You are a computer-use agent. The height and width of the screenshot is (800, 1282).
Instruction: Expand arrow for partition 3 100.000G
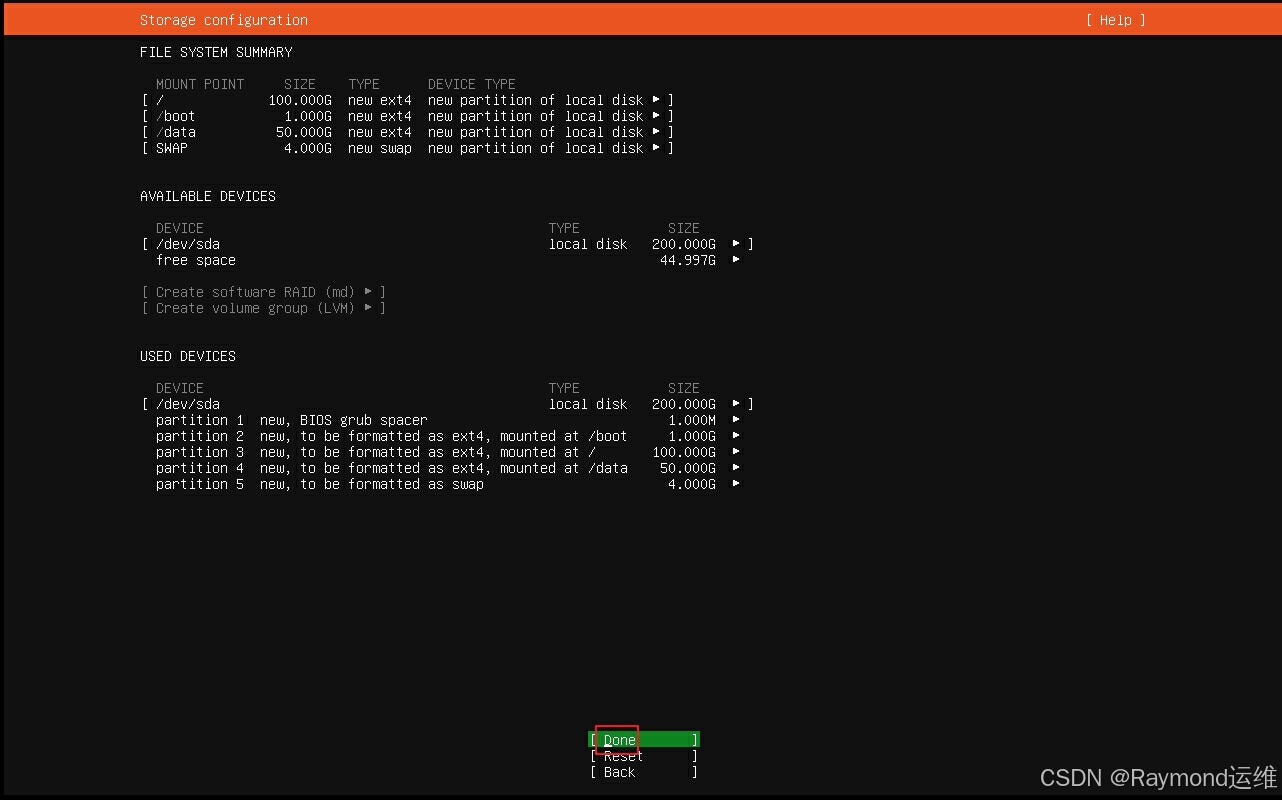click(x=736, y=452)
